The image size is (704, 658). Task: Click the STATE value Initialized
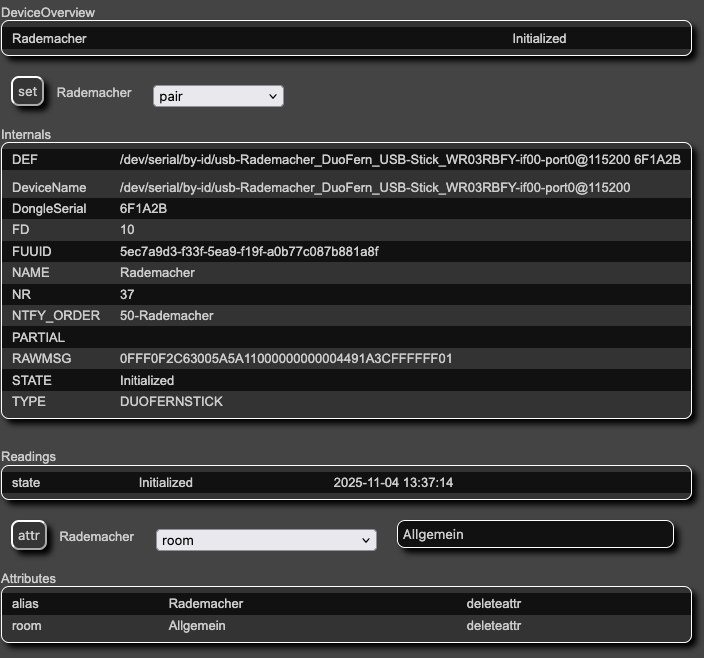click(x=147, y=381)
